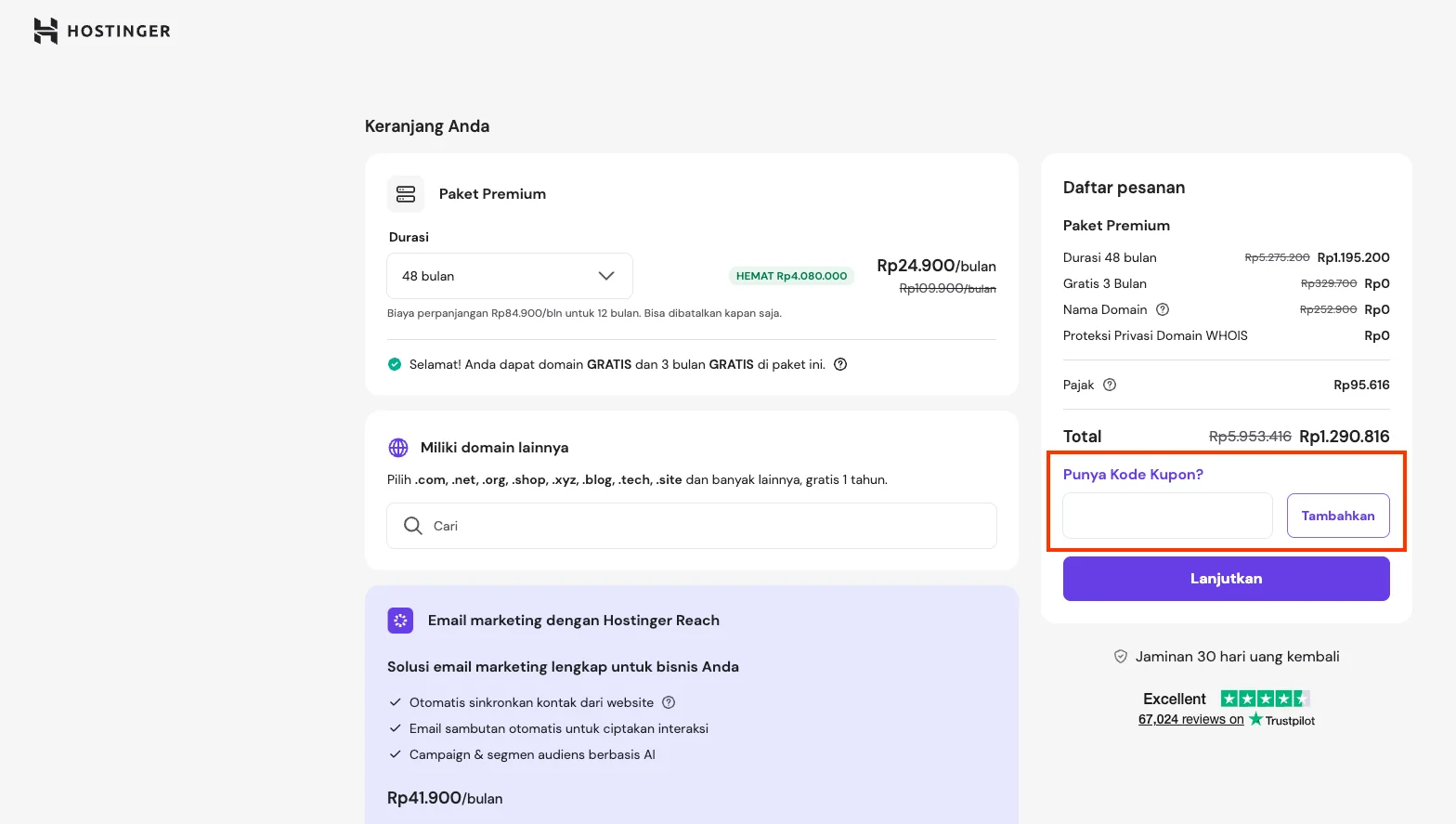
Task: Click Campaign & segmen audiens berbasis AI
Action: (x=532, y=754)
